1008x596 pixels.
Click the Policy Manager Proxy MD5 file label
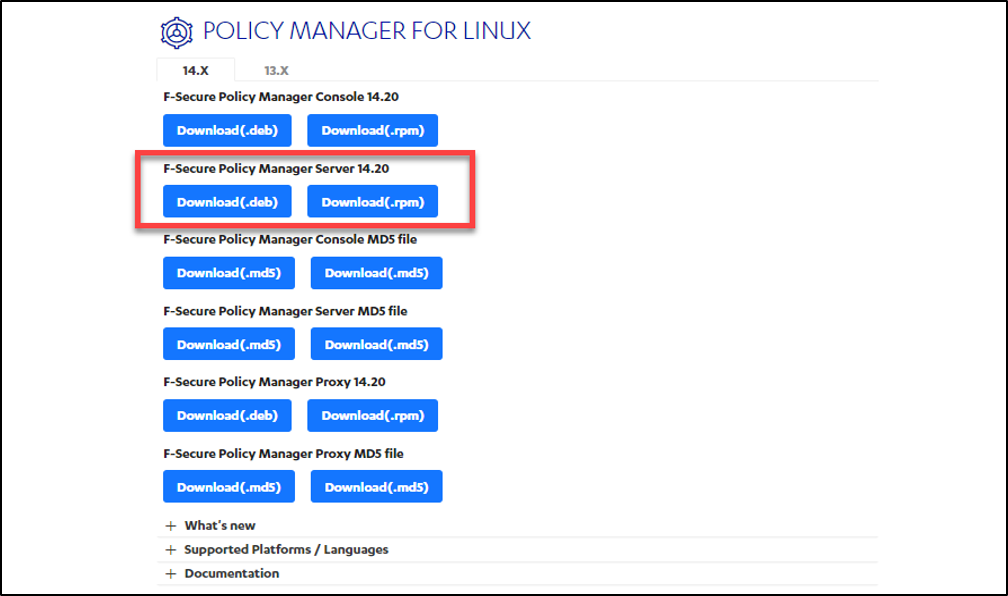pos(284,454)
